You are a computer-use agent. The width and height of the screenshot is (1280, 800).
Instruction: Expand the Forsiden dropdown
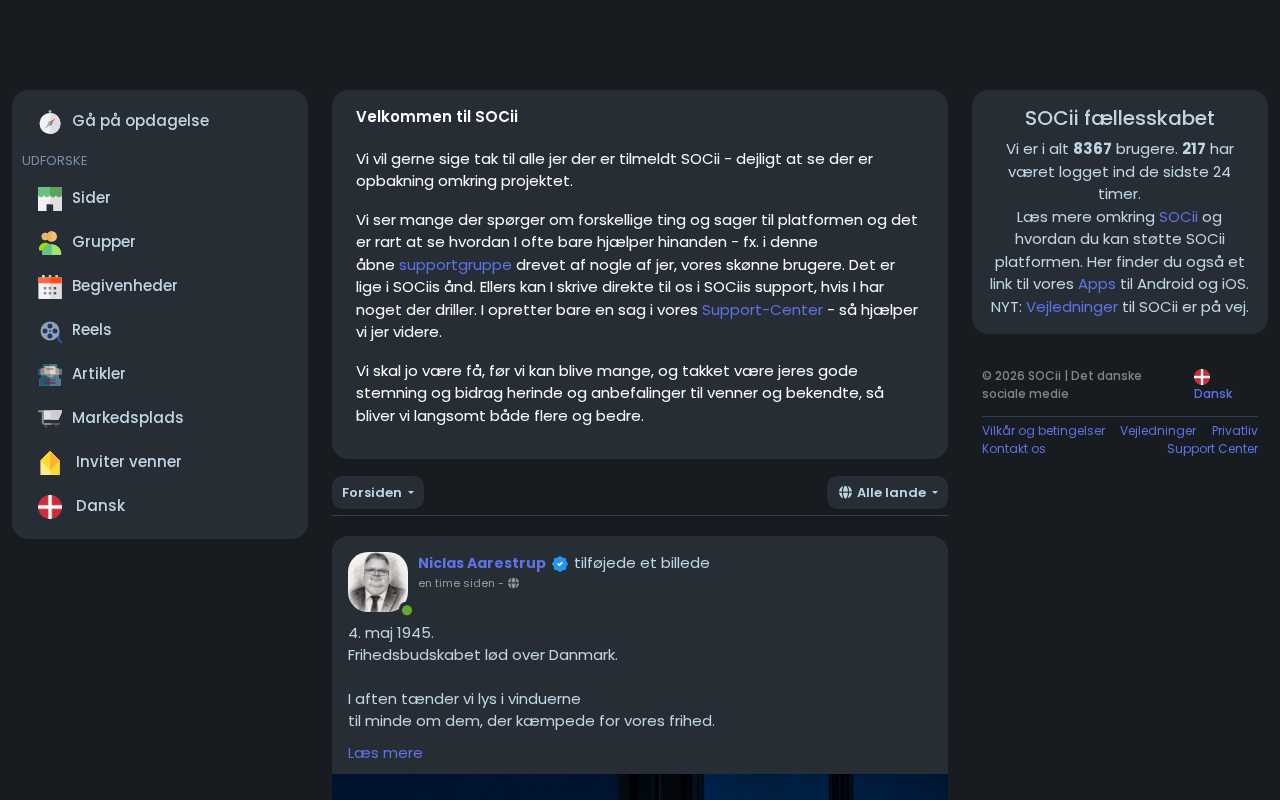378,492
